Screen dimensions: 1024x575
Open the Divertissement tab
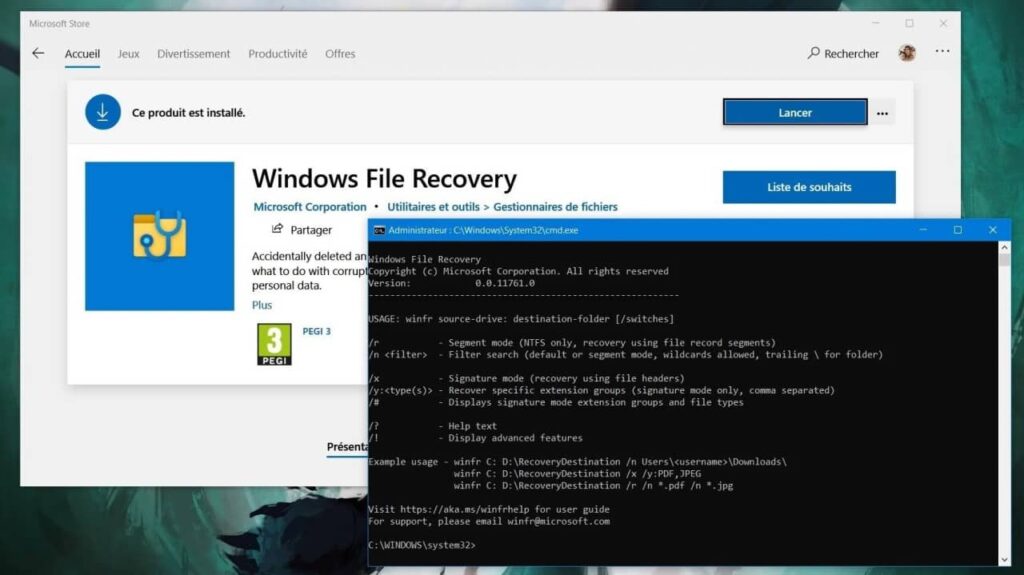click(x=193, y=54)
